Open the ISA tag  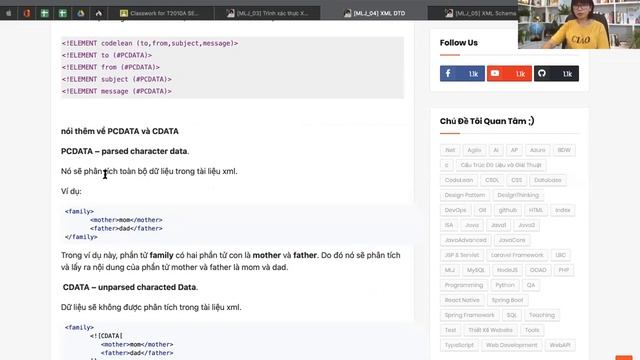click(x=449, y=225)
